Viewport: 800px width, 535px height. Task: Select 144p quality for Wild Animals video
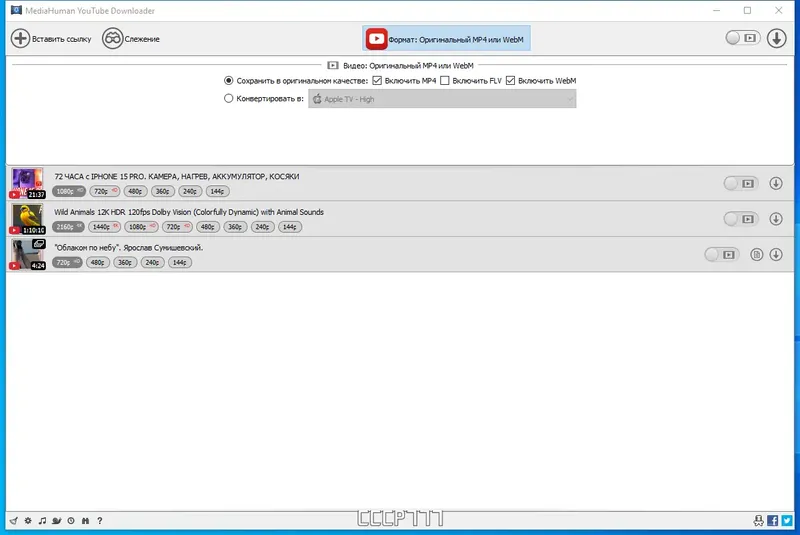290,227
